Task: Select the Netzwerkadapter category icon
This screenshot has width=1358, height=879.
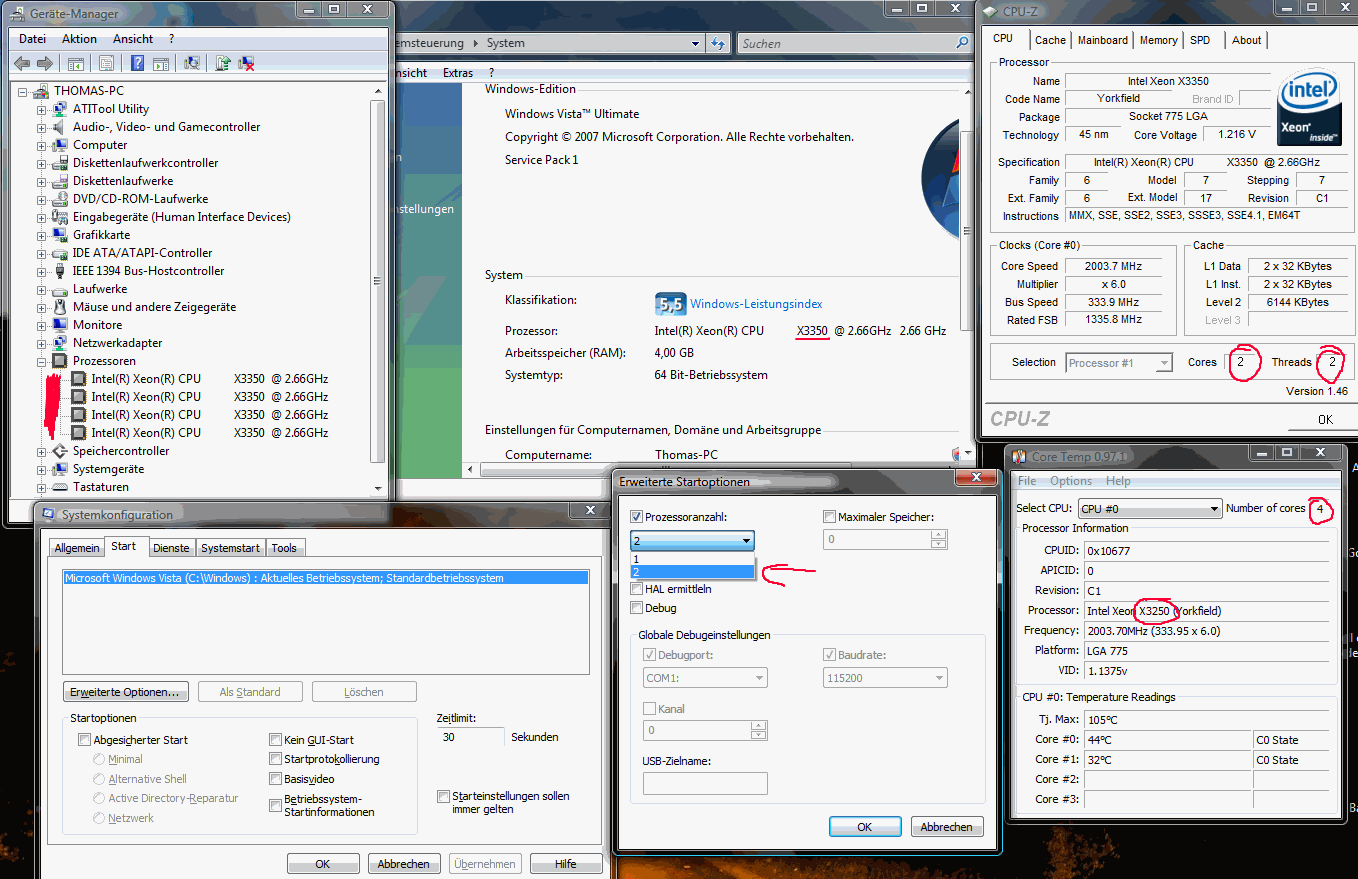Action: click(60, 343)
